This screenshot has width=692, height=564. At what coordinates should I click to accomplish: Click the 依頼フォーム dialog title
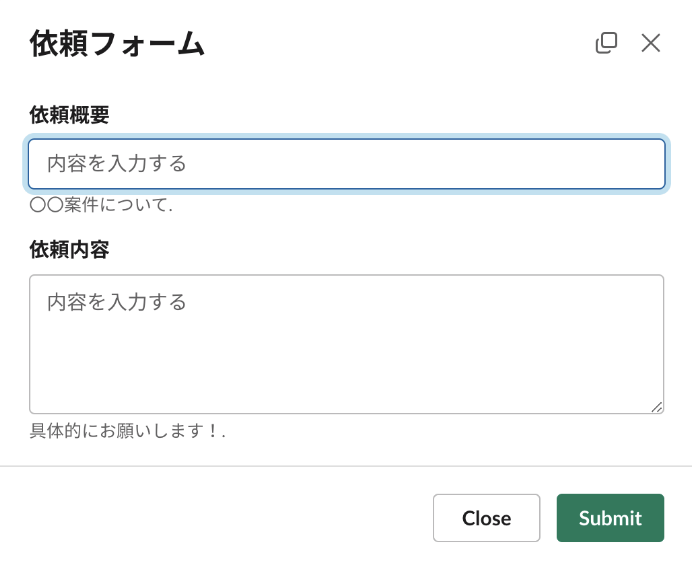click(117, 44)
